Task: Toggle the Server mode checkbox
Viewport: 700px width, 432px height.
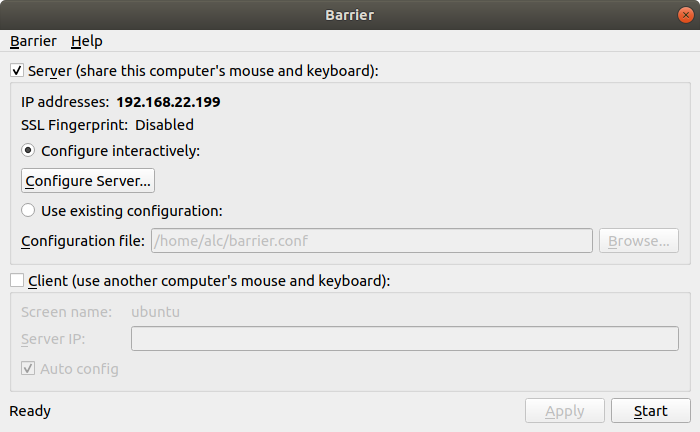Action: (17, 71)
